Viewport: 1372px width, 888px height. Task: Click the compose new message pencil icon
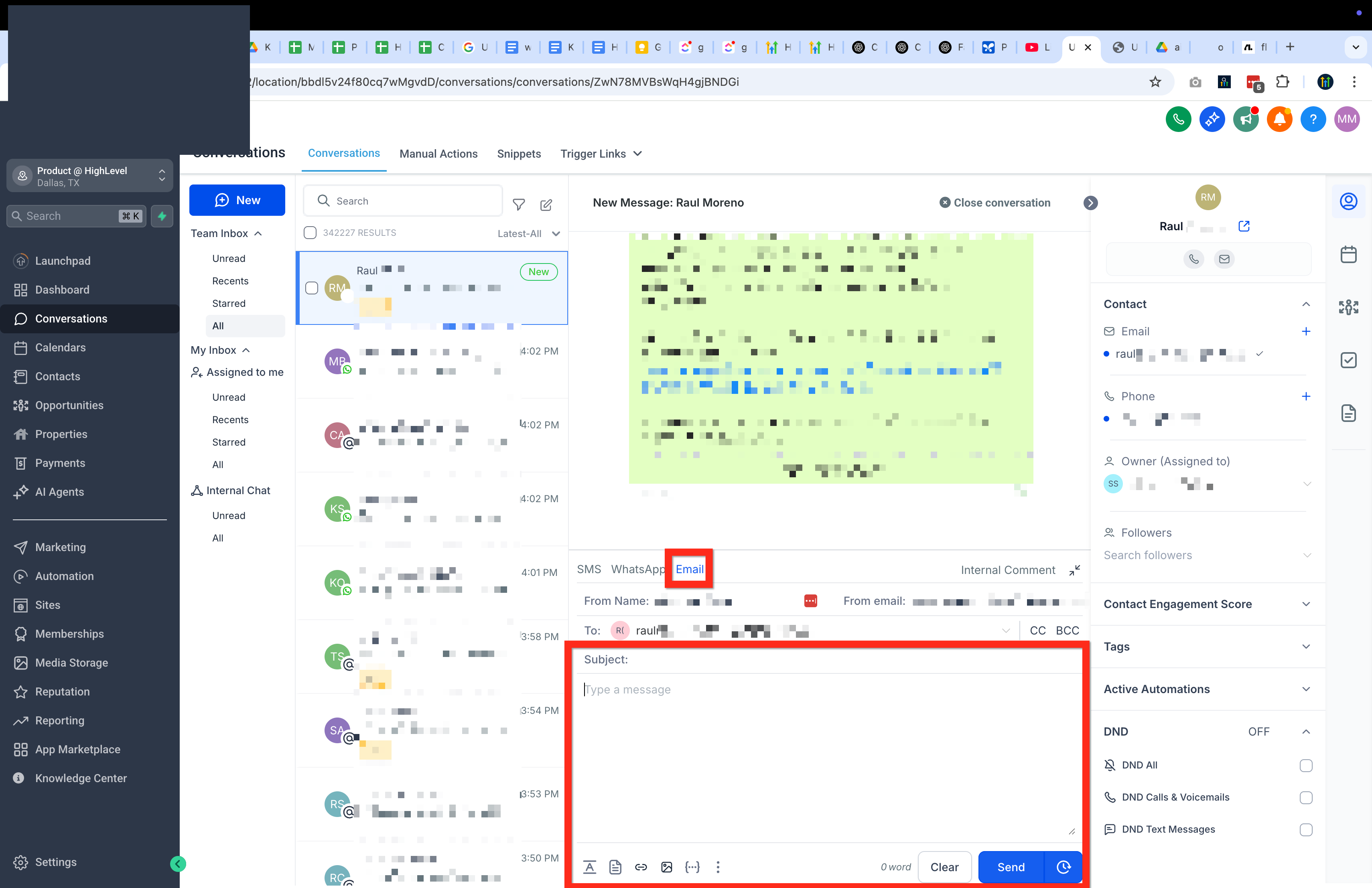click(546, 204)
